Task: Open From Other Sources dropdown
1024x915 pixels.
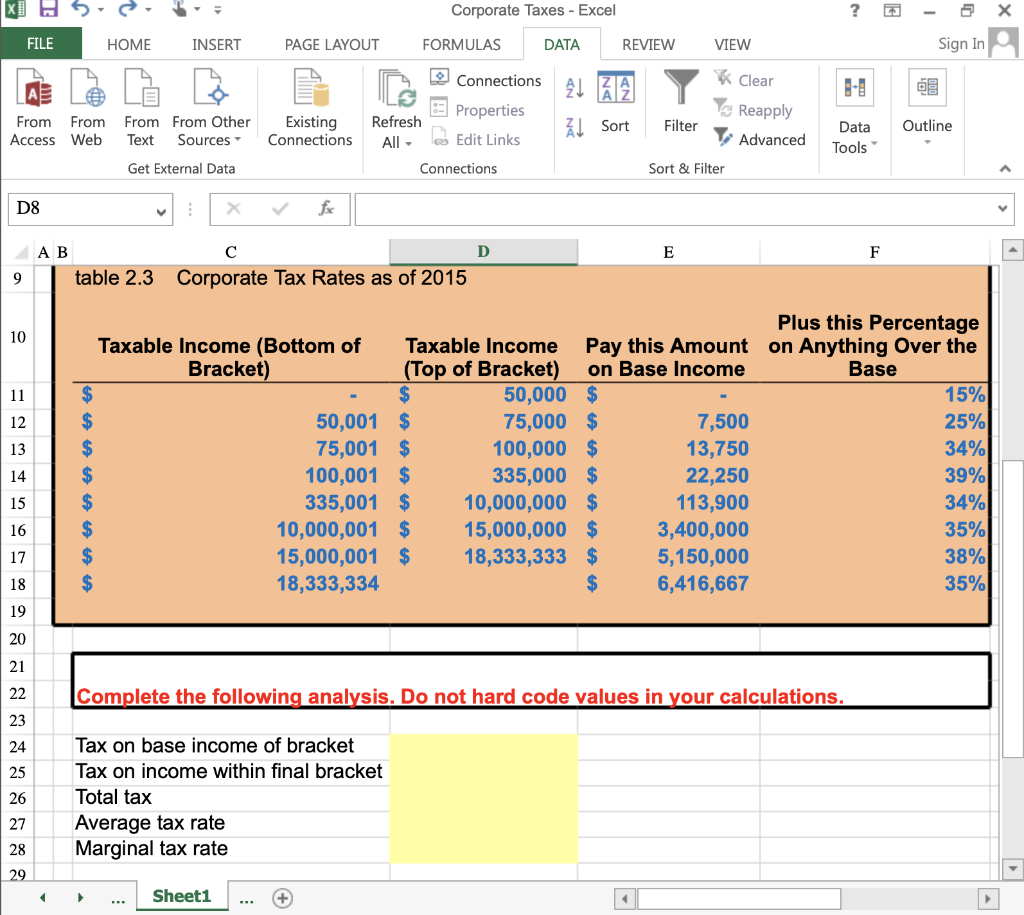Action: [211, 108]
